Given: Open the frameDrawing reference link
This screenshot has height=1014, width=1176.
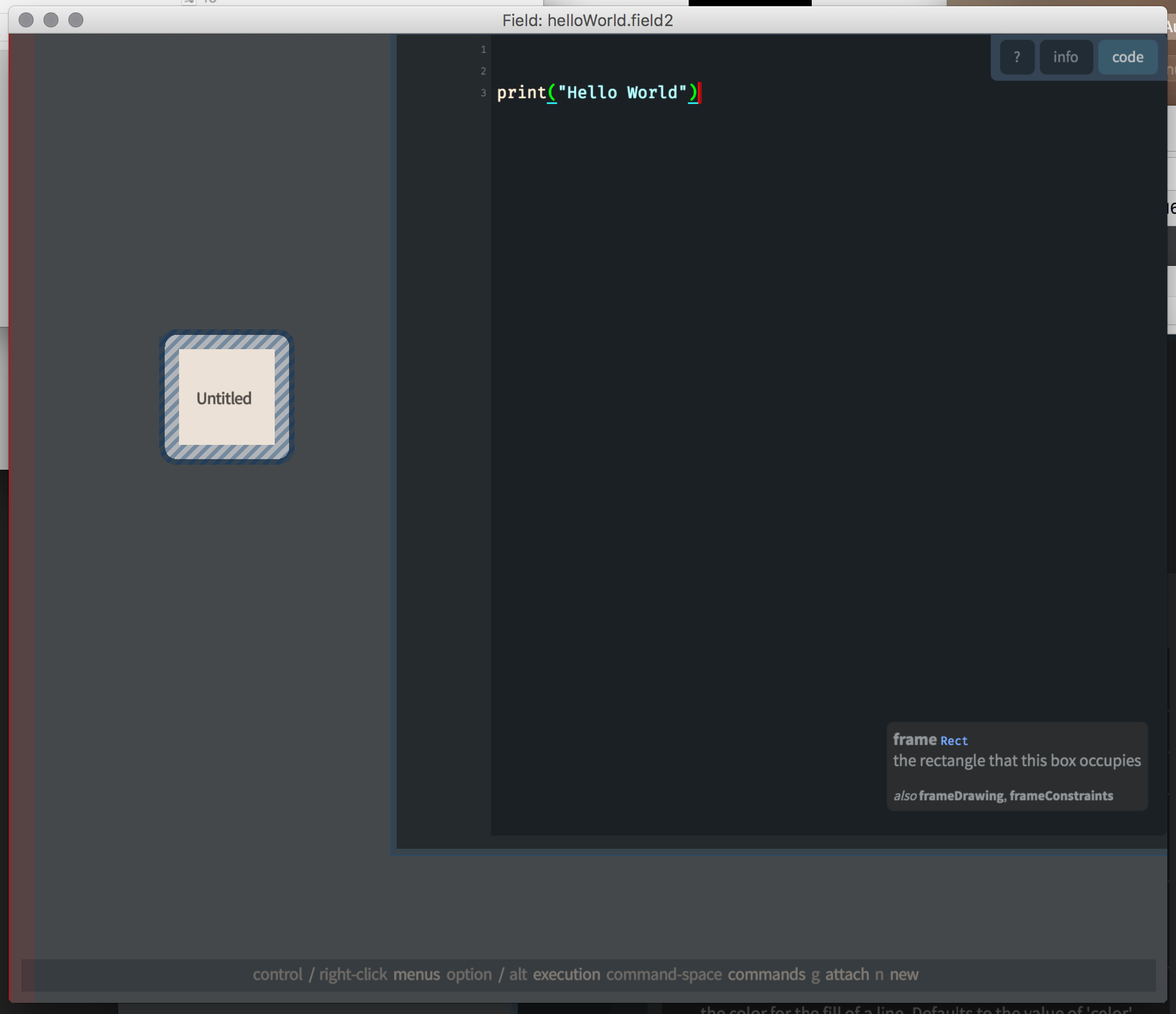Looking at the screenshot, I should point(960,796).
